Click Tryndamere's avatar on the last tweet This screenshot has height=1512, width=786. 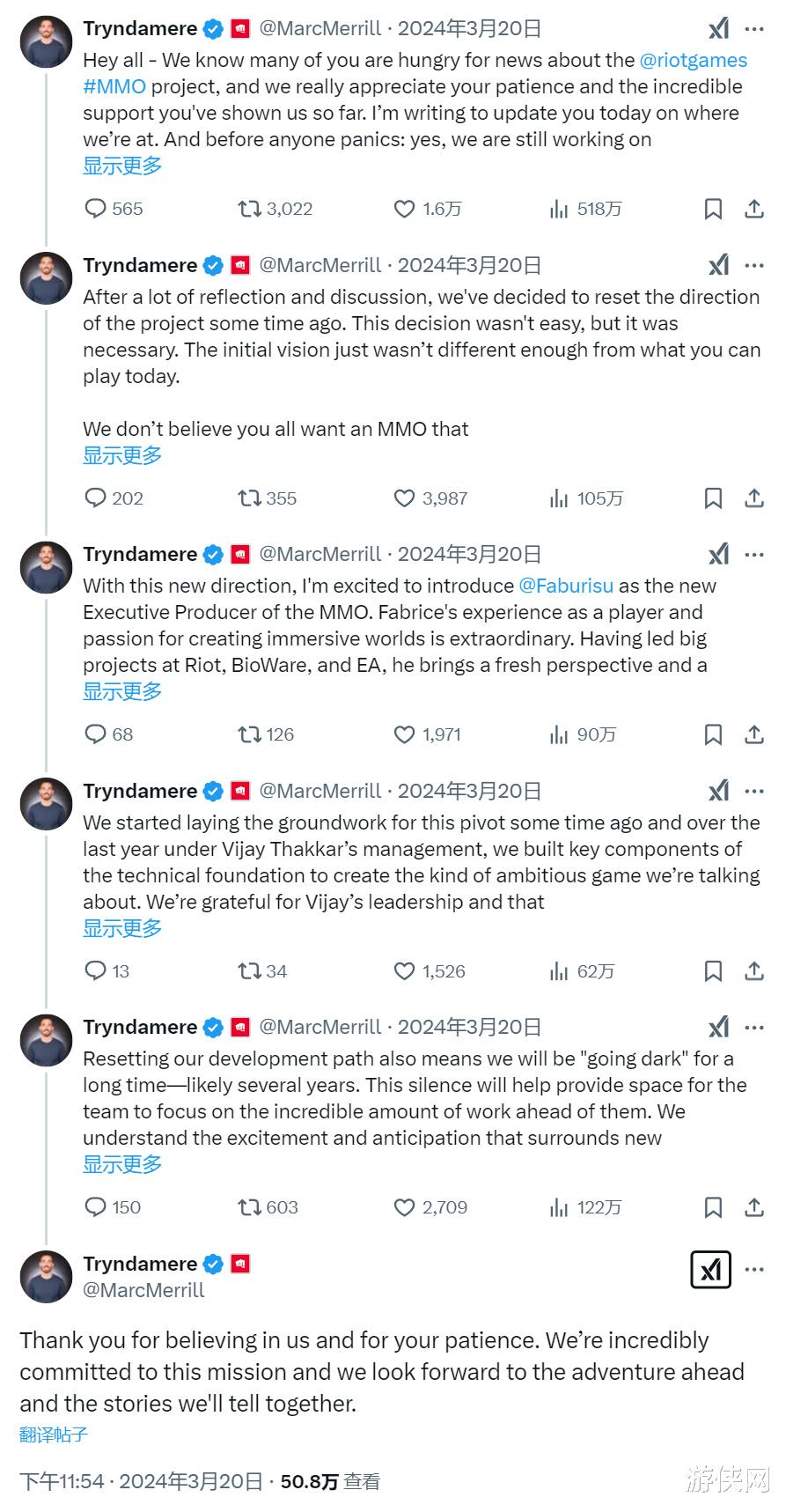pyautogui.click(x=46, y=1276)
